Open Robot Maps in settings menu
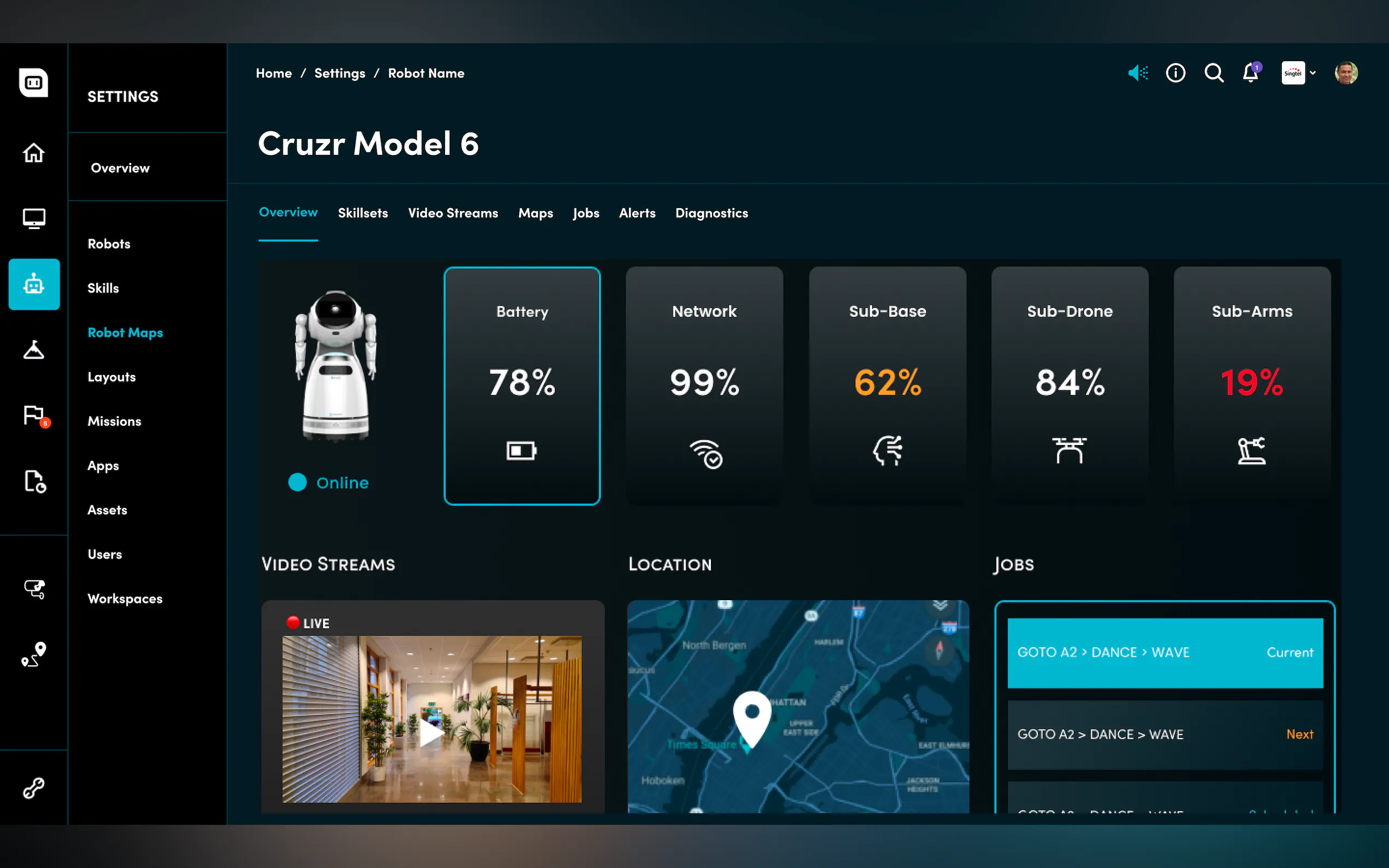This screenshot has height=868, width=1389. click(125, 333)
